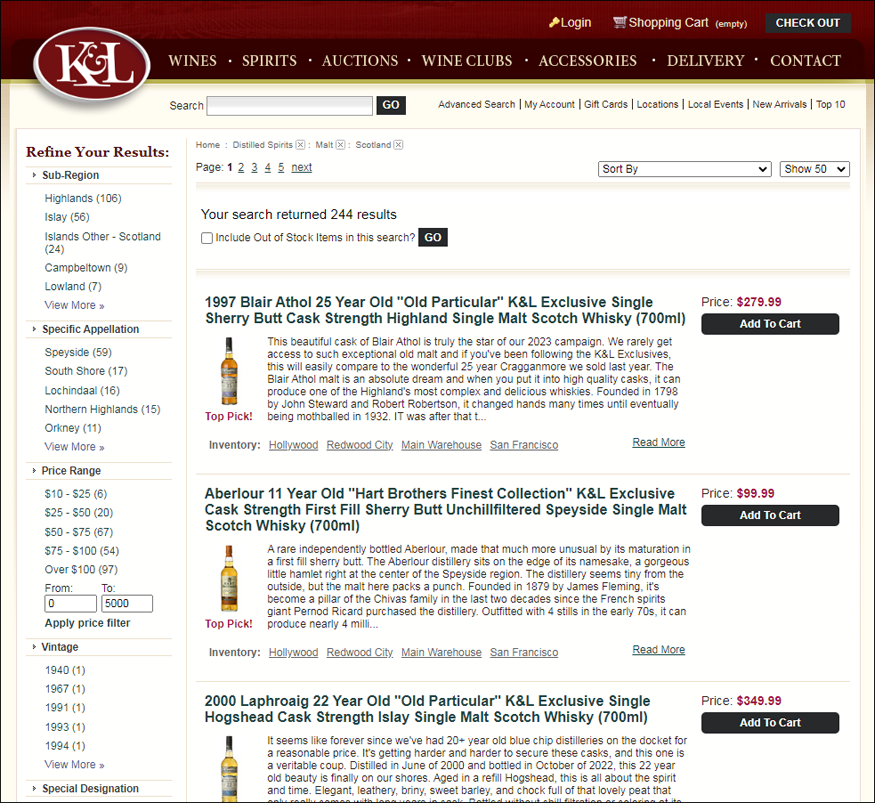Open the My Account link
Viewport: 875px width, 803px height.
(549, 104)
